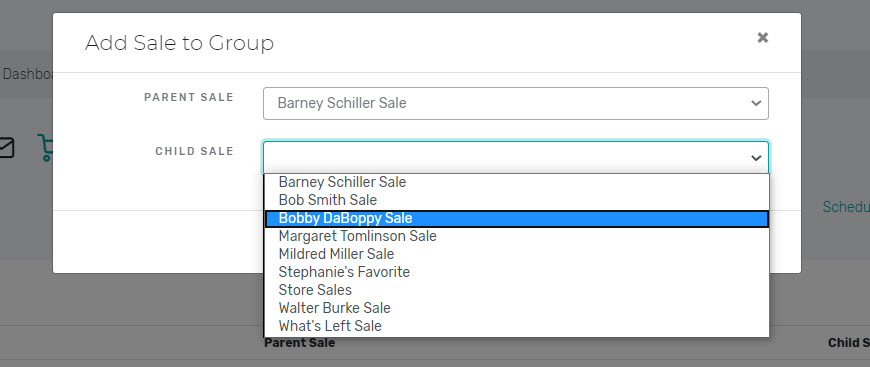Click the PARENT SALE field label
The width and height of the screenshot is (870, 367).
189,98
